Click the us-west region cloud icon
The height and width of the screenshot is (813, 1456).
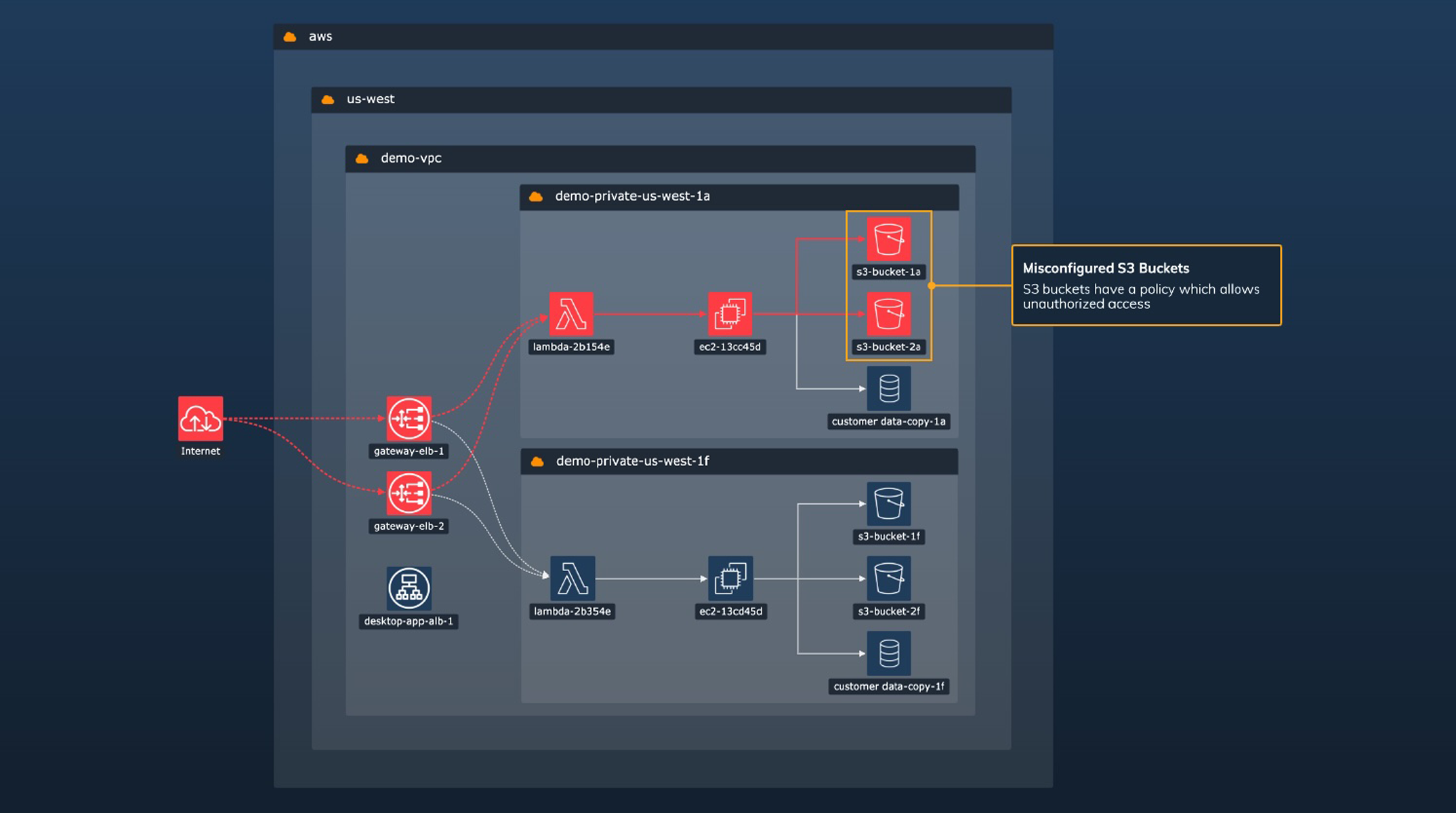click(x=328, y=100)
